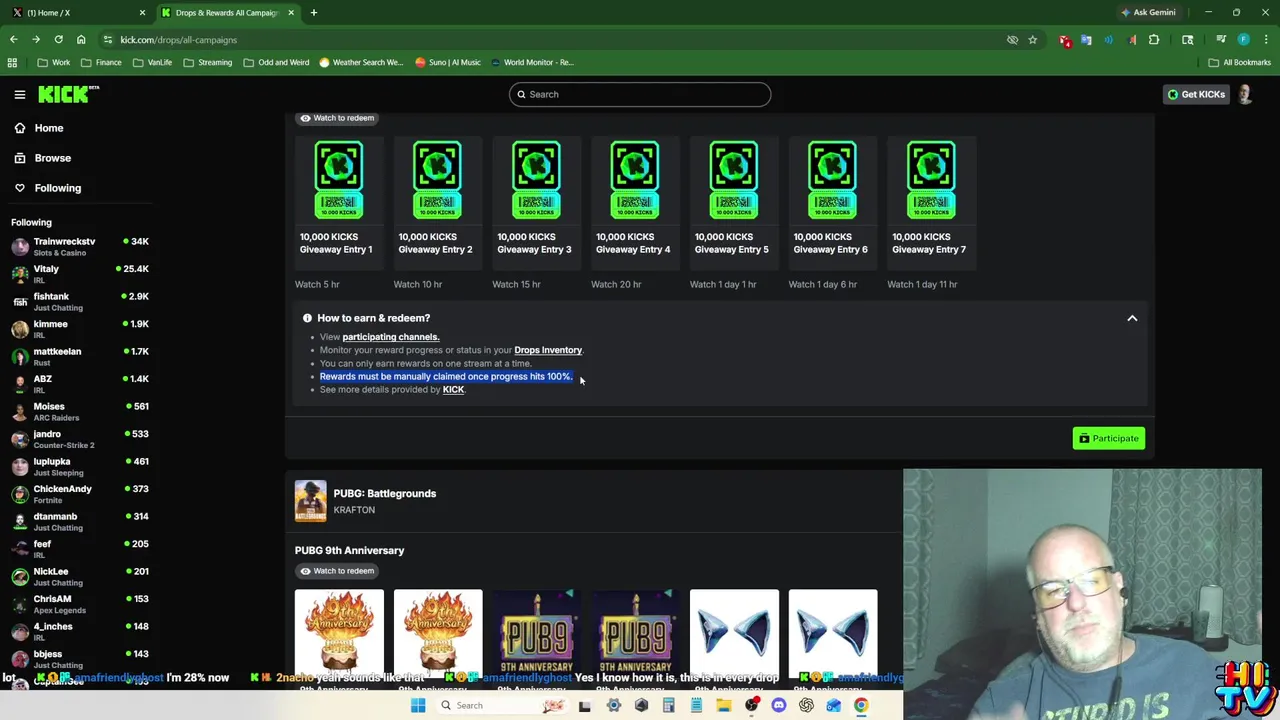1280x720 pixels.
Task: Open fishtank channel in sidebar
Action: [80, 301]
